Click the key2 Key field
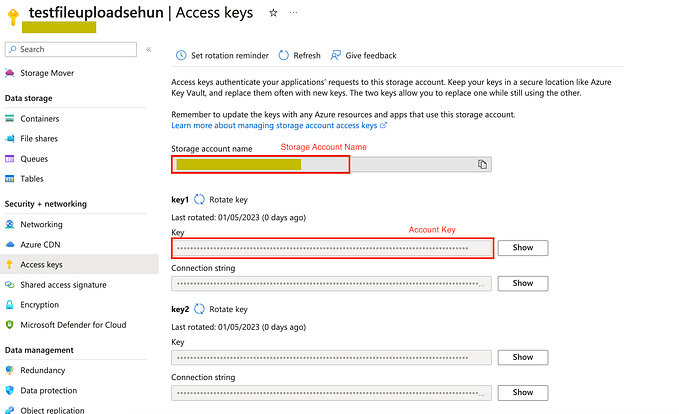This screenshot has height=414, width=679. (x=332, y=358)
